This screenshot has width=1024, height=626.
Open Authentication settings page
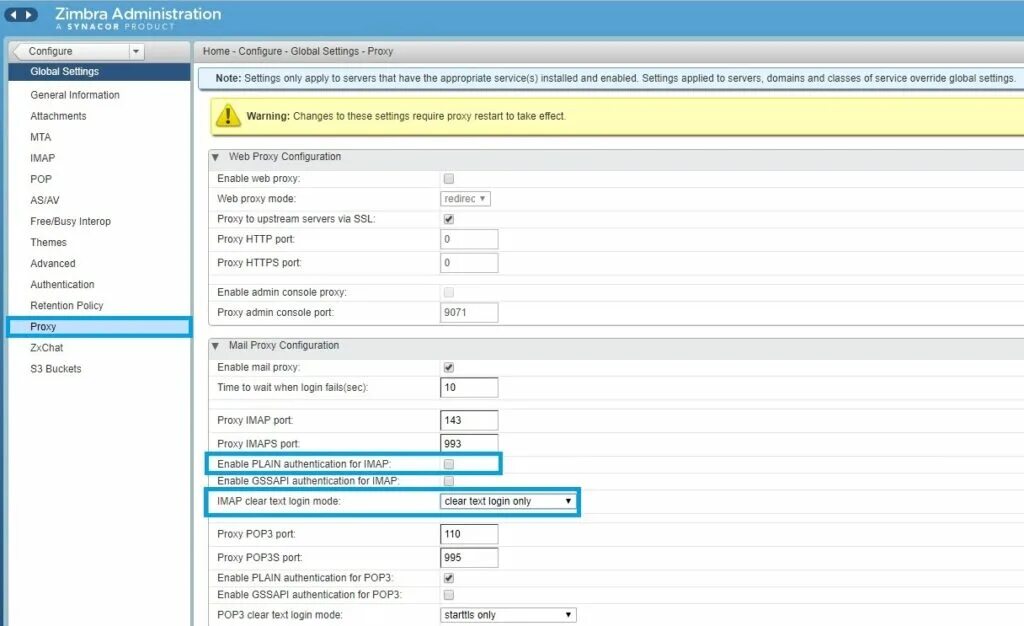(x=62, y=285)
